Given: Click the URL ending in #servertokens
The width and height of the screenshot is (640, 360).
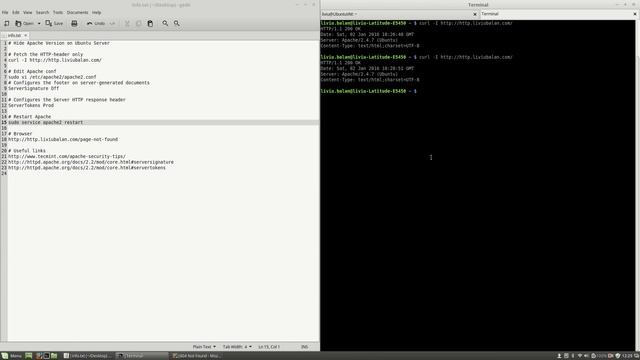Looking at the screenshot, I should tap(87, 168).
